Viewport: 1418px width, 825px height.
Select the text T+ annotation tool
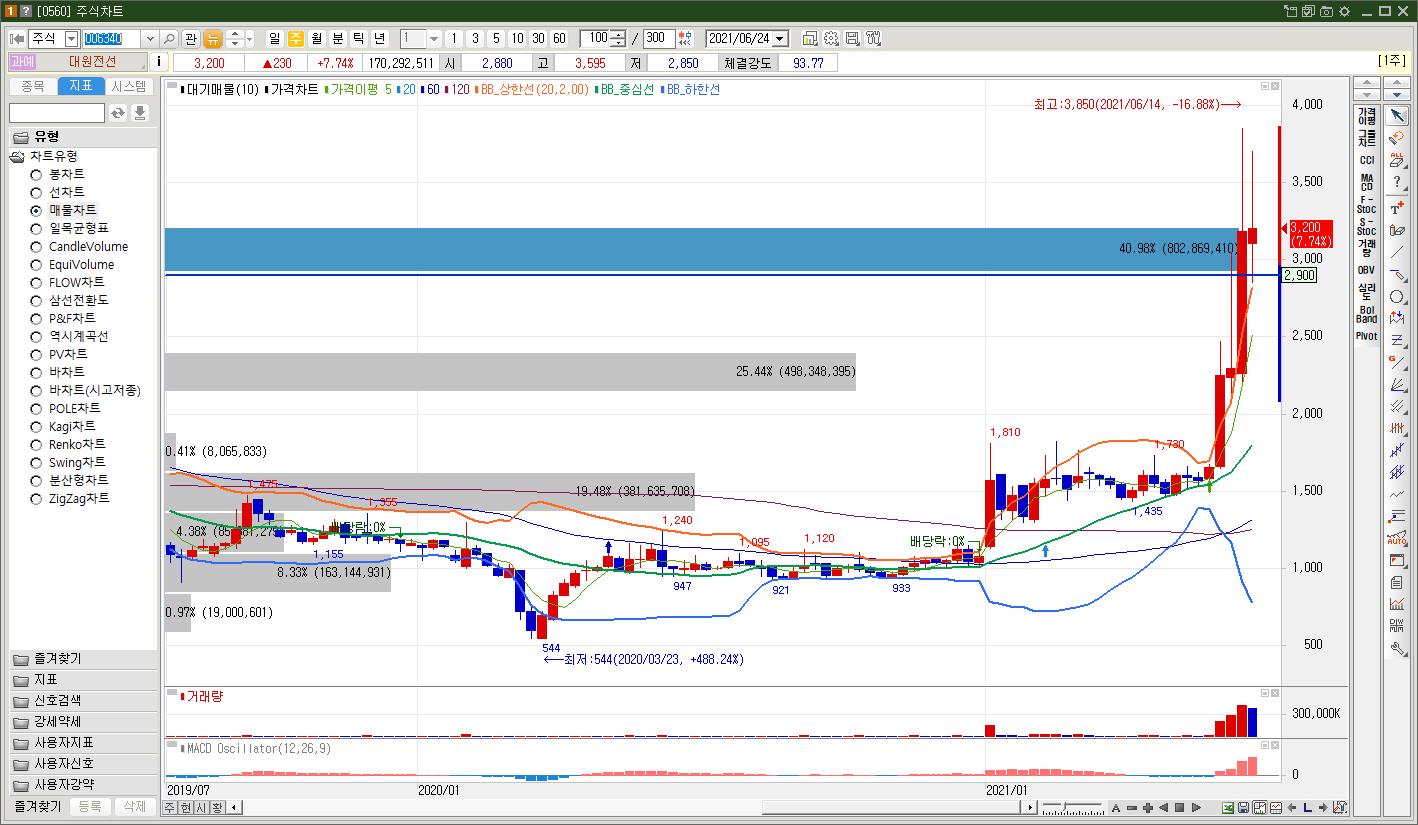tap(1397, 208)
